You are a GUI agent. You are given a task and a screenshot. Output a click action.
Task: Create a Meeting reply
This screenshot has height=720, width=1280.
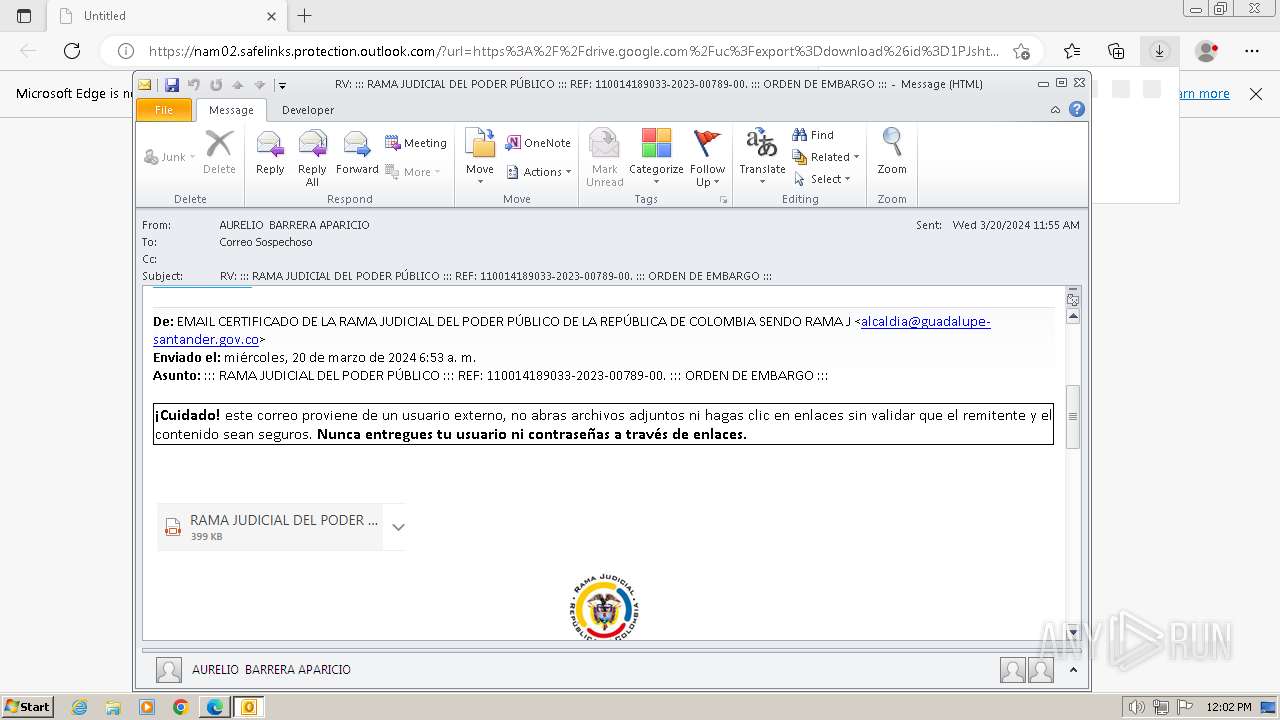click(x=416, y=143)
